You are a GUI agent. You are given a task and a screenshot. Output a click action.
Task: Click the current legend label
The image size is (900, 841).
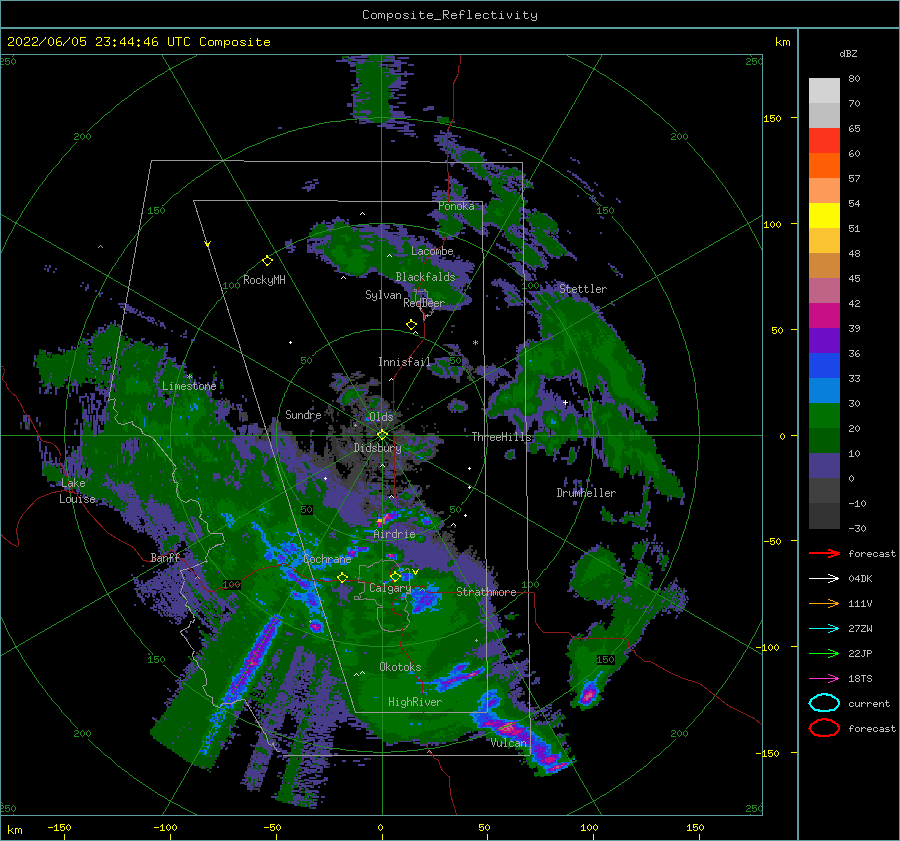pos(869,703)
